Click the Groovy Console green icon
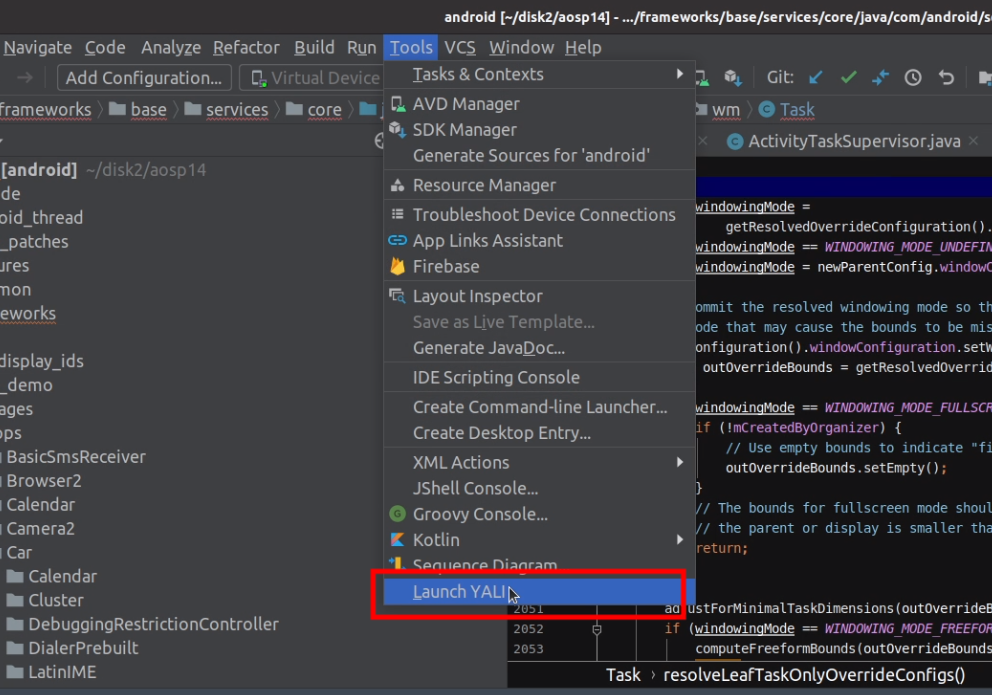 [397, 514]
